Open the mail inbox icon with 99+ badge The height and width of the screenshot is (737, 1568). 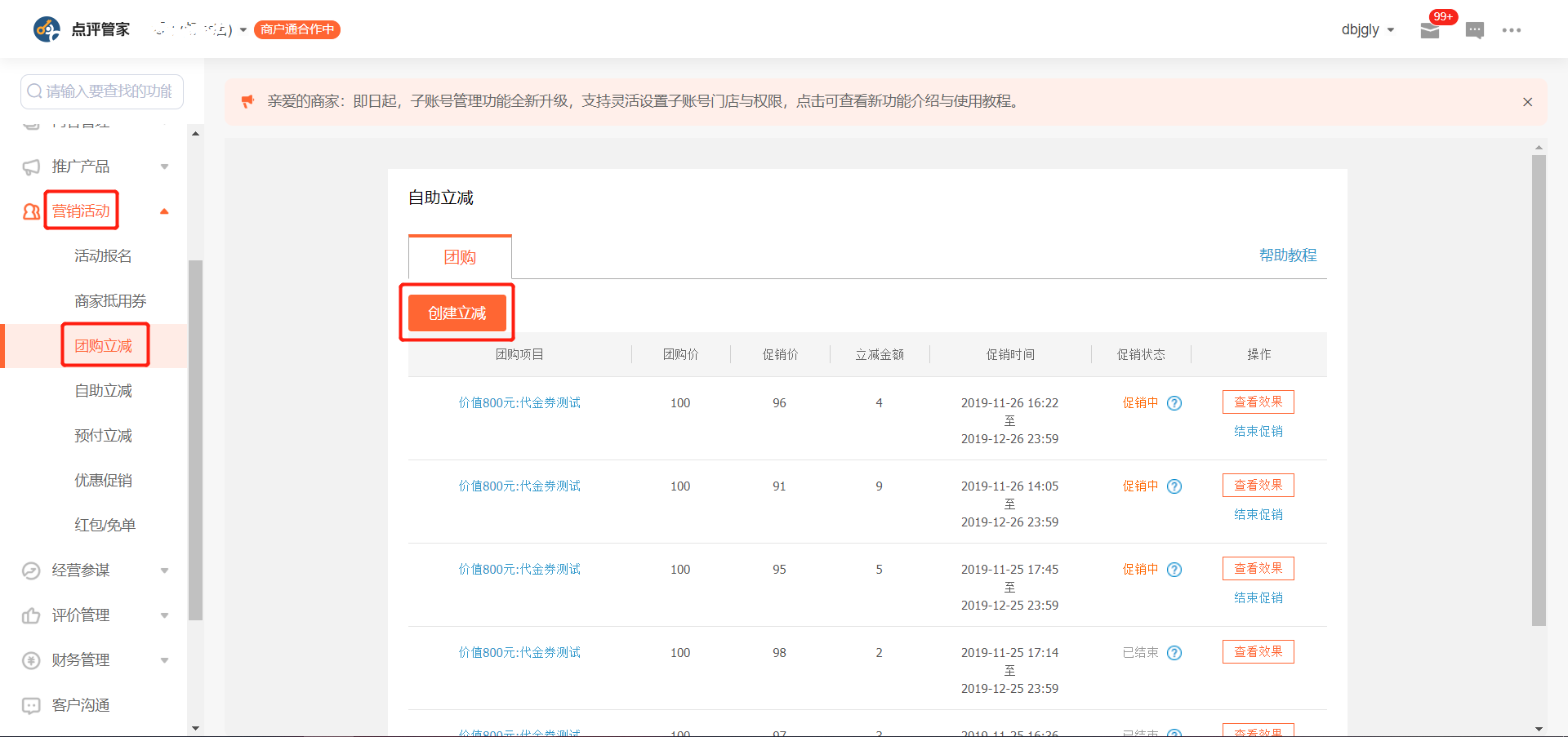(1430, 31)
